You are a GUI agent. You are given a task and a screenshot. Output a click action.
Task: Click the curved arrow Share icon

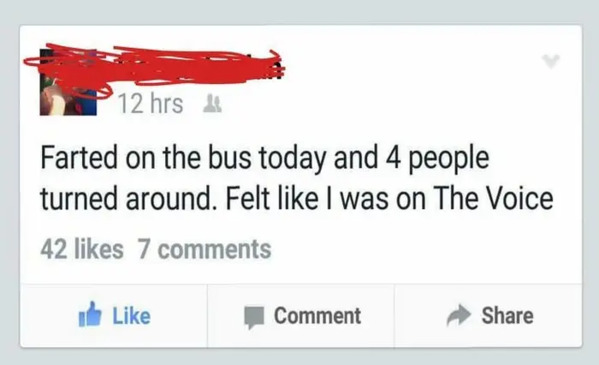pos(458,315)
